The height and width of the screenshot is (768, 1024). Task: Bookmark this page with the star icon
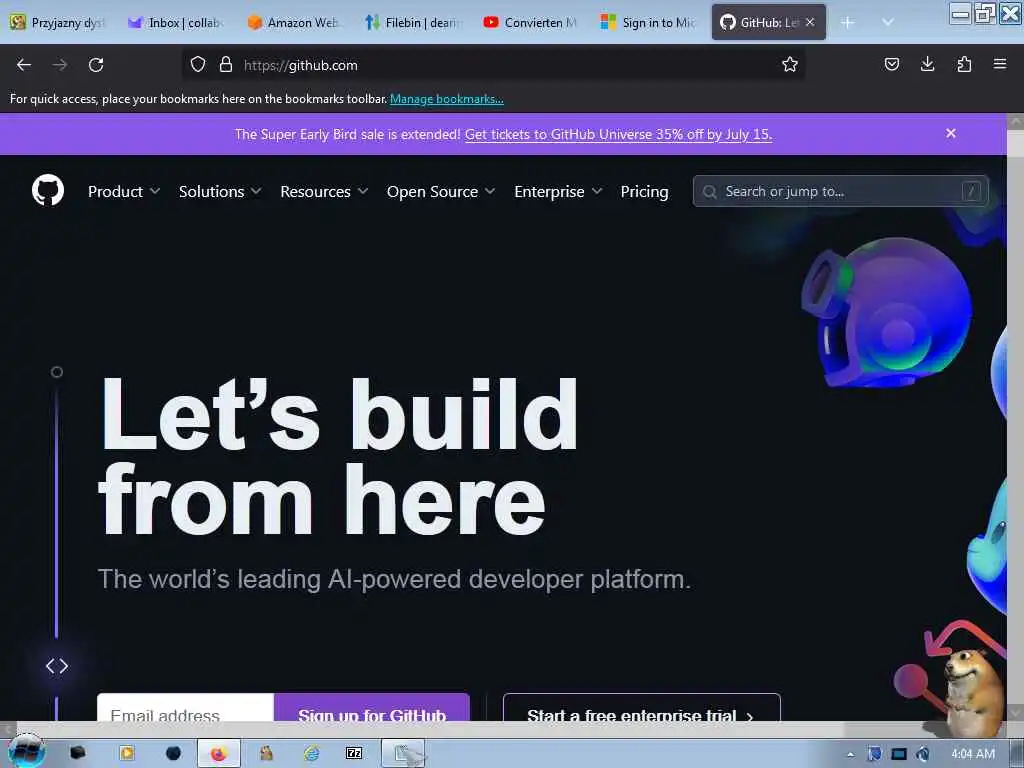point(790,65)
